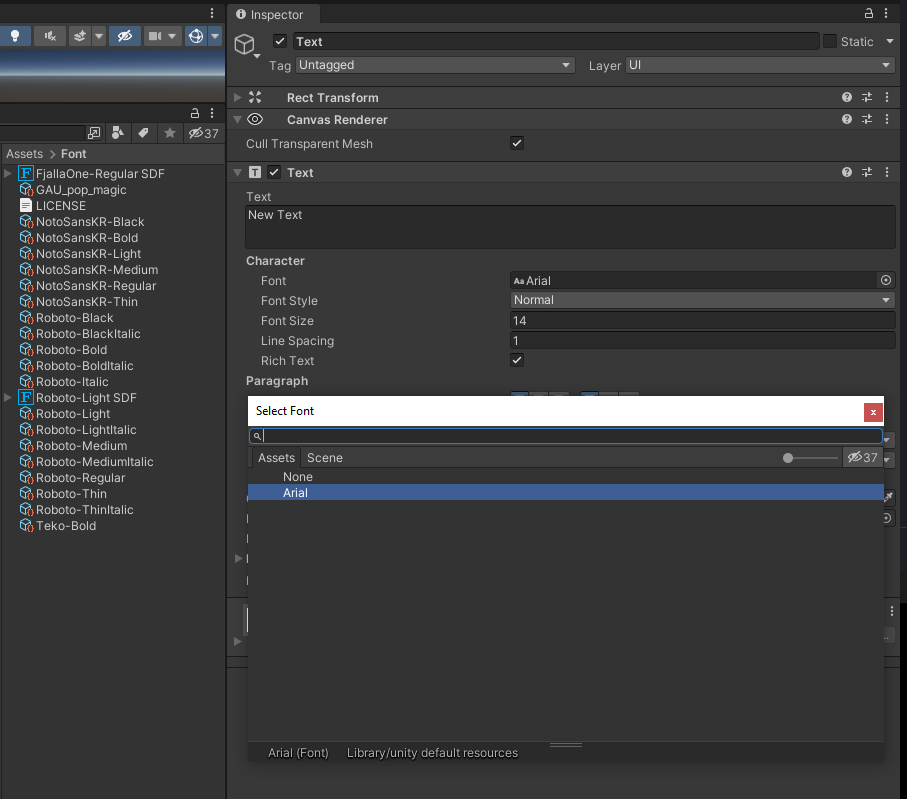Click the Search by Label tag icon
The image size is (907, 799).
(143, 133)
